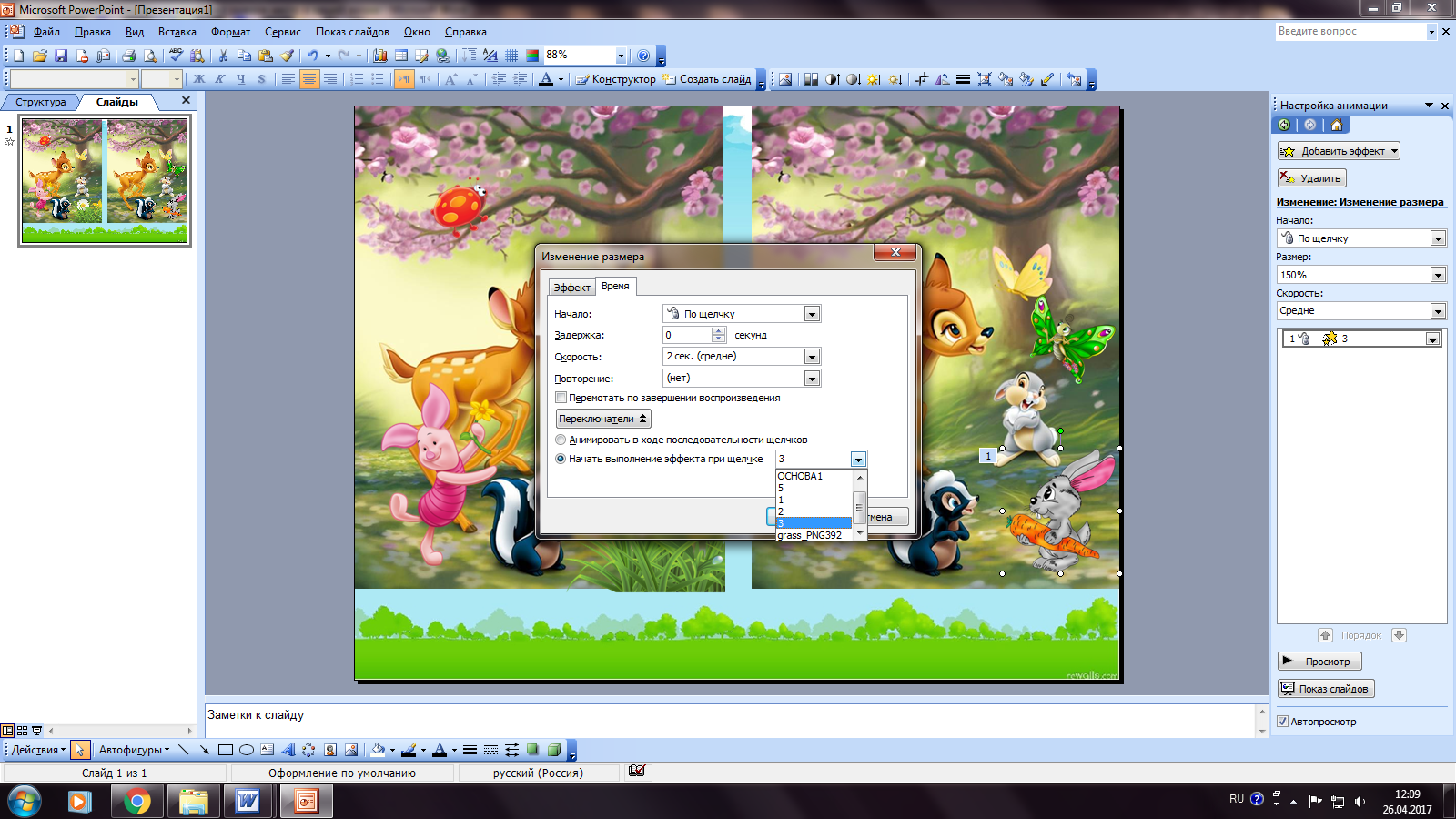Open the zoom 88% dropdown
Image resolution: width=1456 pixels, height=819 pixels.
[621, 56]
